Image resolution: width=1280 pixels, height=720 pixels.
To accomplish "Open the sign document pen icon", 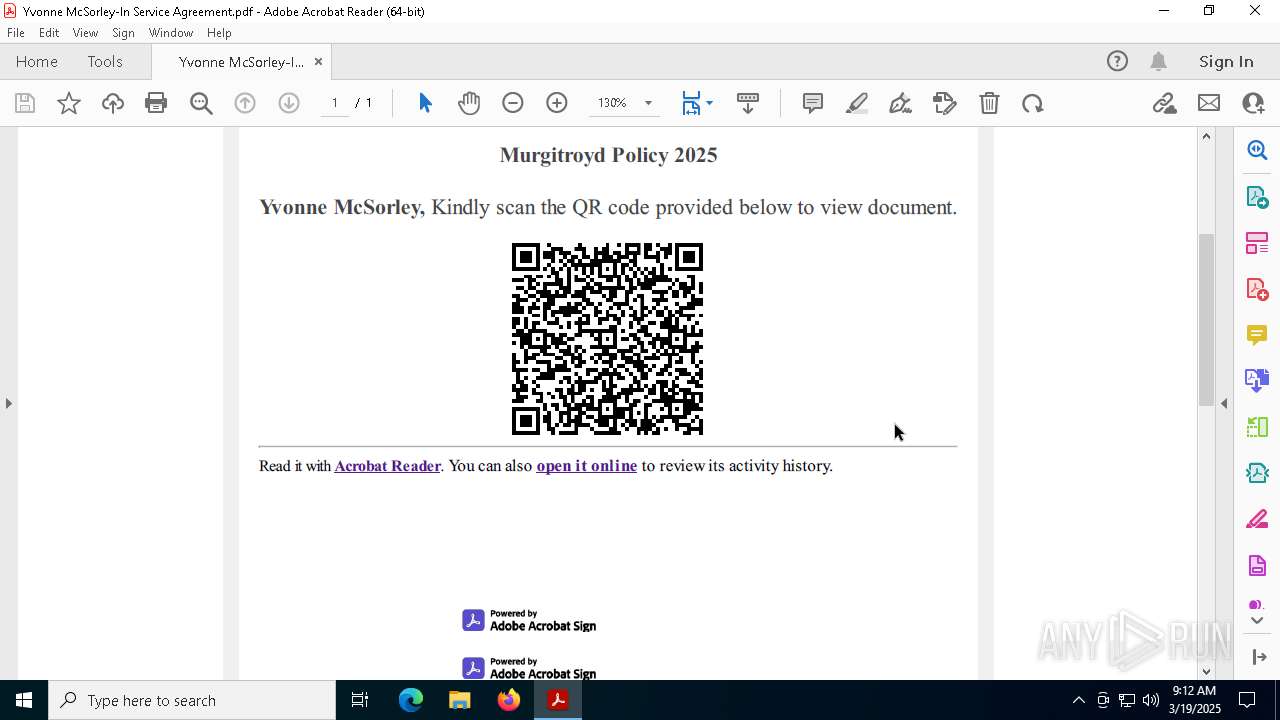I will click(900, 103).
